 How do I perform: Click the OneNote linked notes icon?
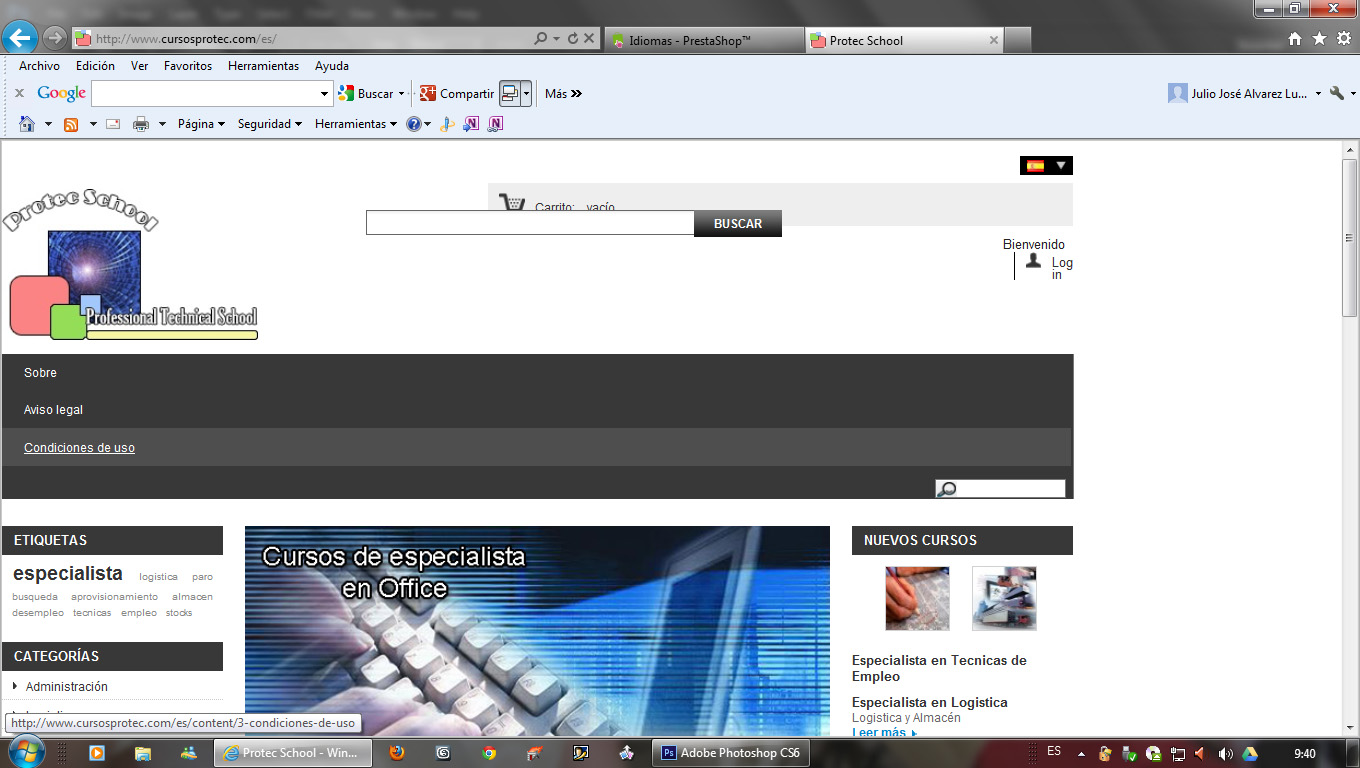click(495, 124)
